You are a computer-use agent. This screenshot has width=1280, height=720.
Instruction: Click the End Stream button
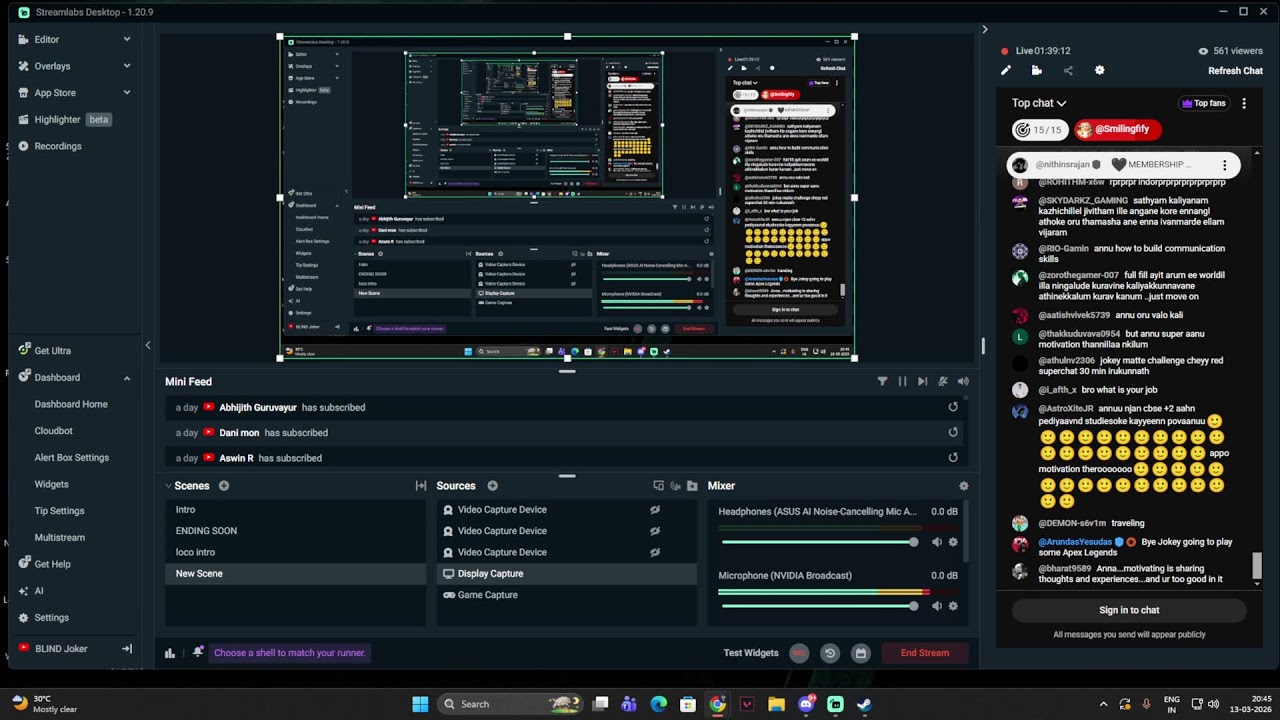coord(925,653)
